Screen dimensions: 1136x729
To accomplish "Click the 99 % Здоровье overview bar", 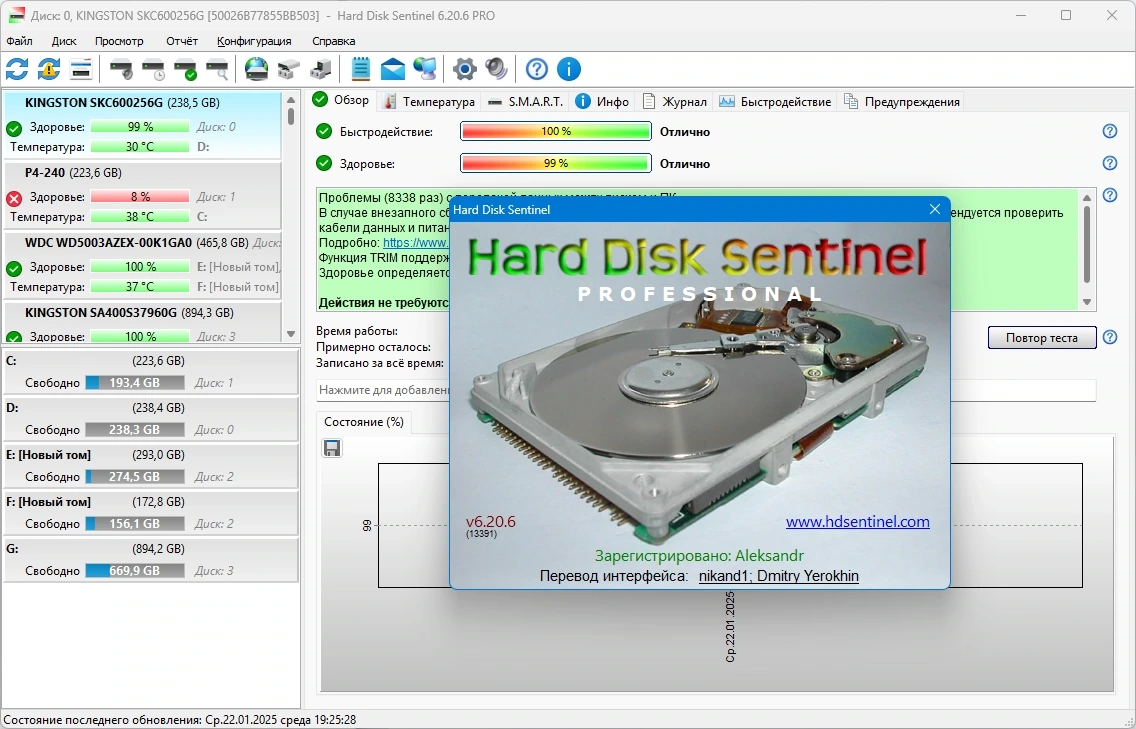I will tap(556, 163).
